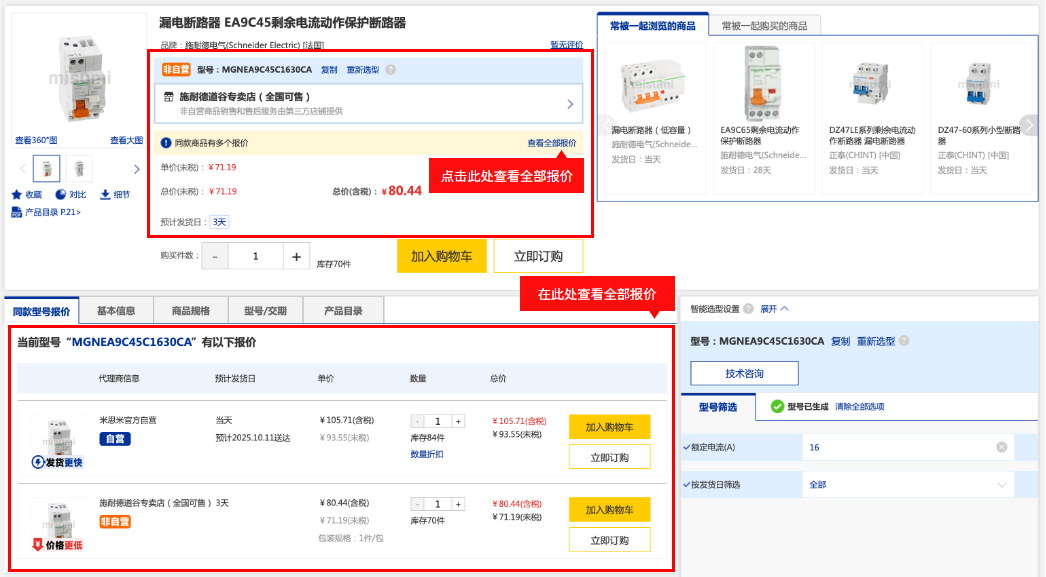The image size is (1046, 577).
Task: Switch to 常被一起购买的商品 tab
Action: pos(764,25)
